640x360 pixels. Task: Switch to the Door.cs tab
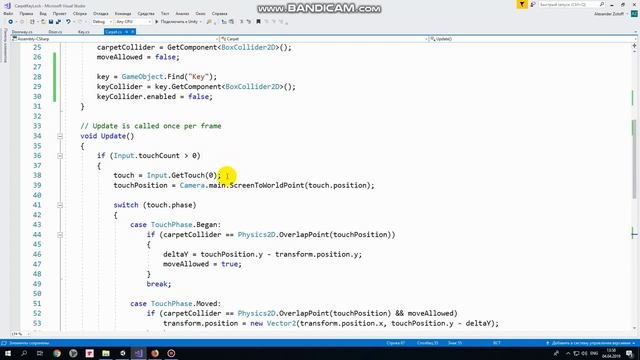coord(55,32)
